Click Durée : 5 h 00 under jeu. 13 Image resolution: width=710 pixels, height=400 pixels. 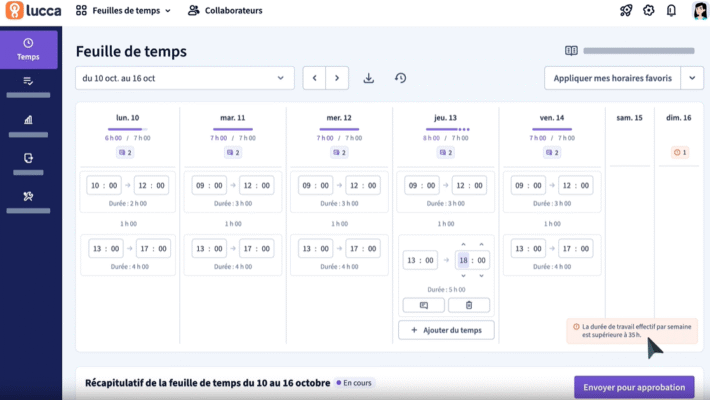point(446,289)
